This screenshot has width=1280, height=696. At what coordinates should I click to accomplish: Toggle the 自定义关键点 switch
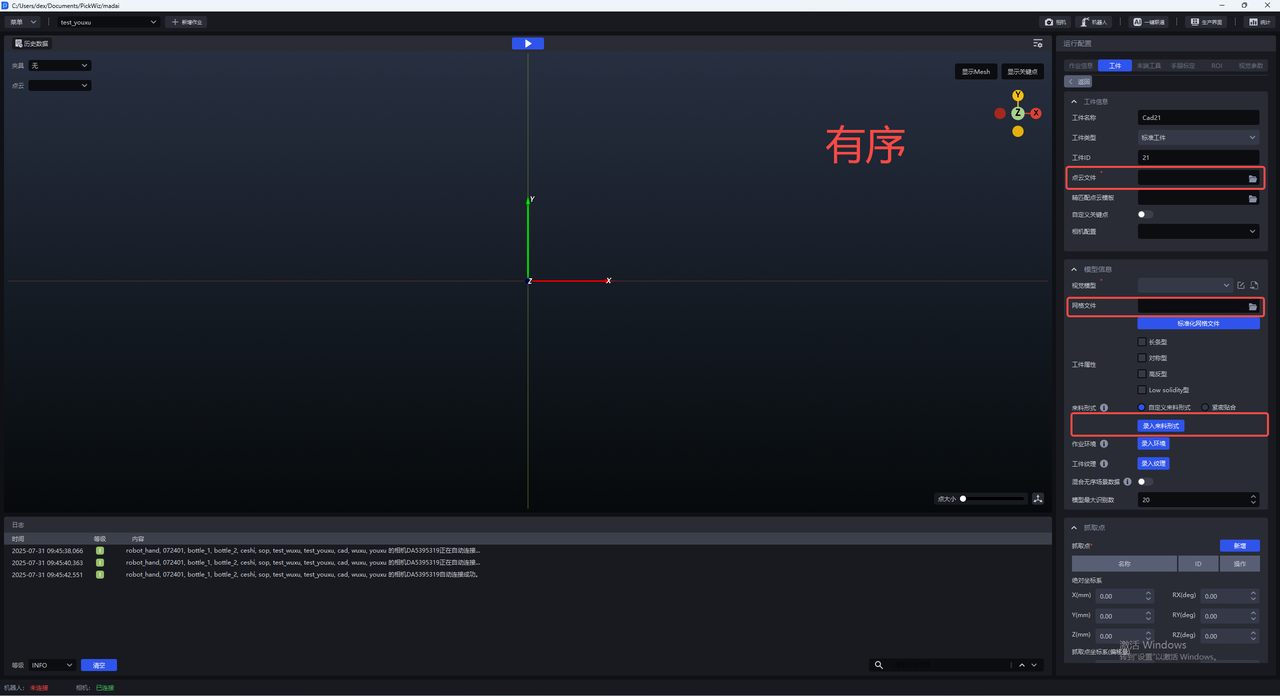[x=1145, y=214]
